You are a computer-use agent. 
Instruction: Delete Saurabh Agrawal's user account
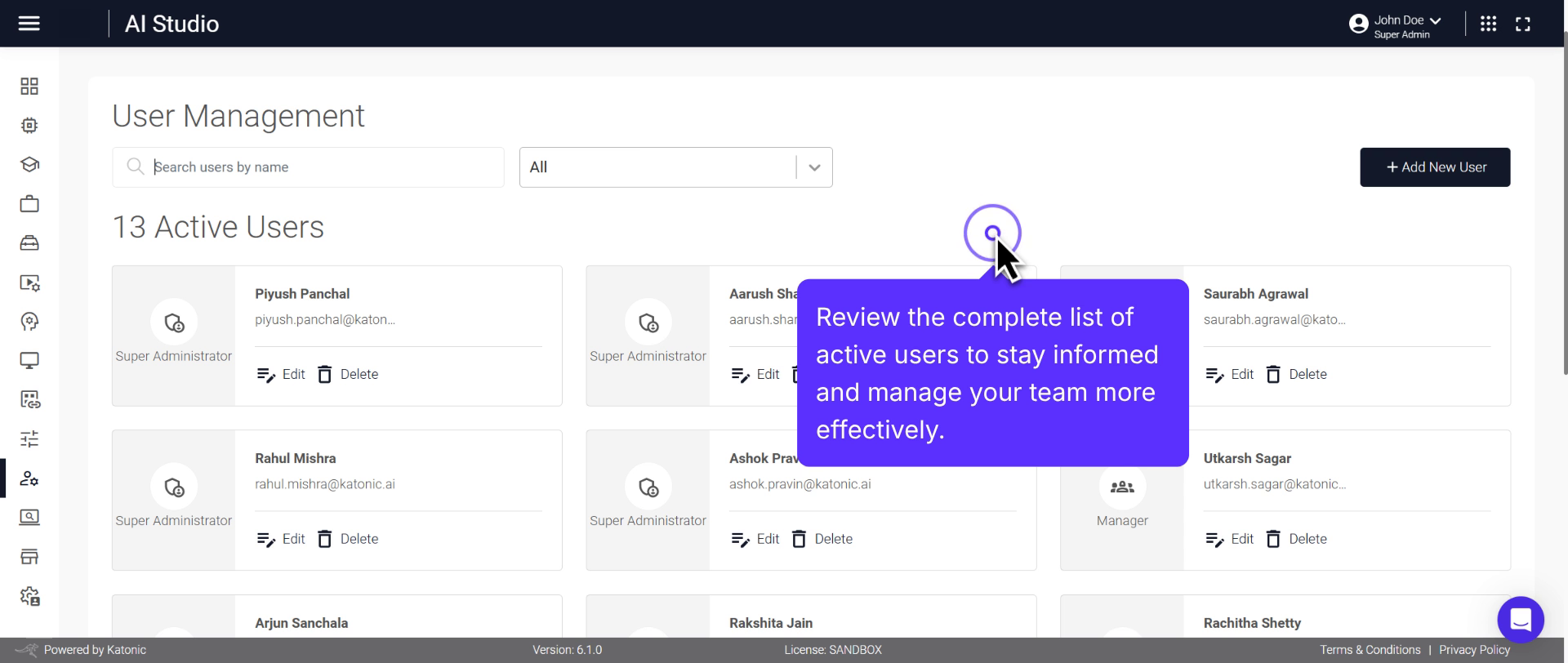(x=1296, y=375)
